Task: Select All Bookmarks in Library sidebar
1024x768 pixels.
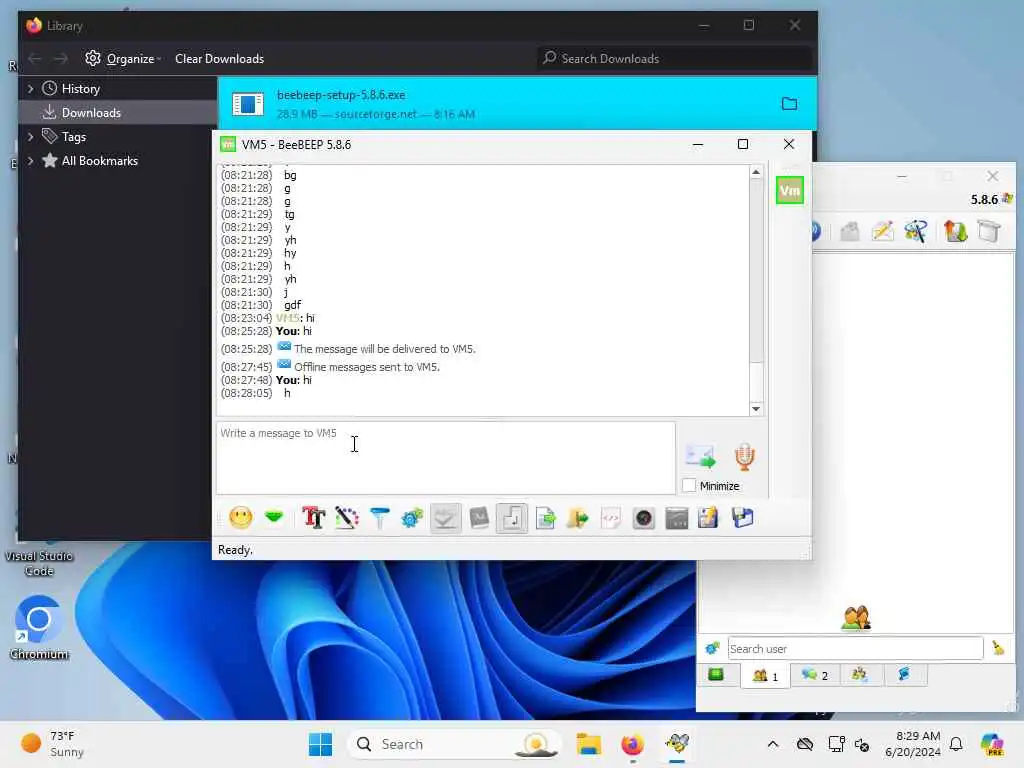Action: (x=118, y=161)
